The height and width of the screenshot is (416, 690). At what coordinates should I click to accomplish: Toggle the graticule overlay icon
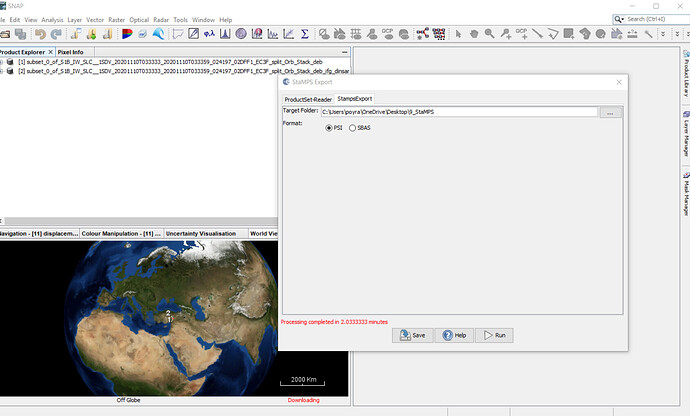click(356, 34)
